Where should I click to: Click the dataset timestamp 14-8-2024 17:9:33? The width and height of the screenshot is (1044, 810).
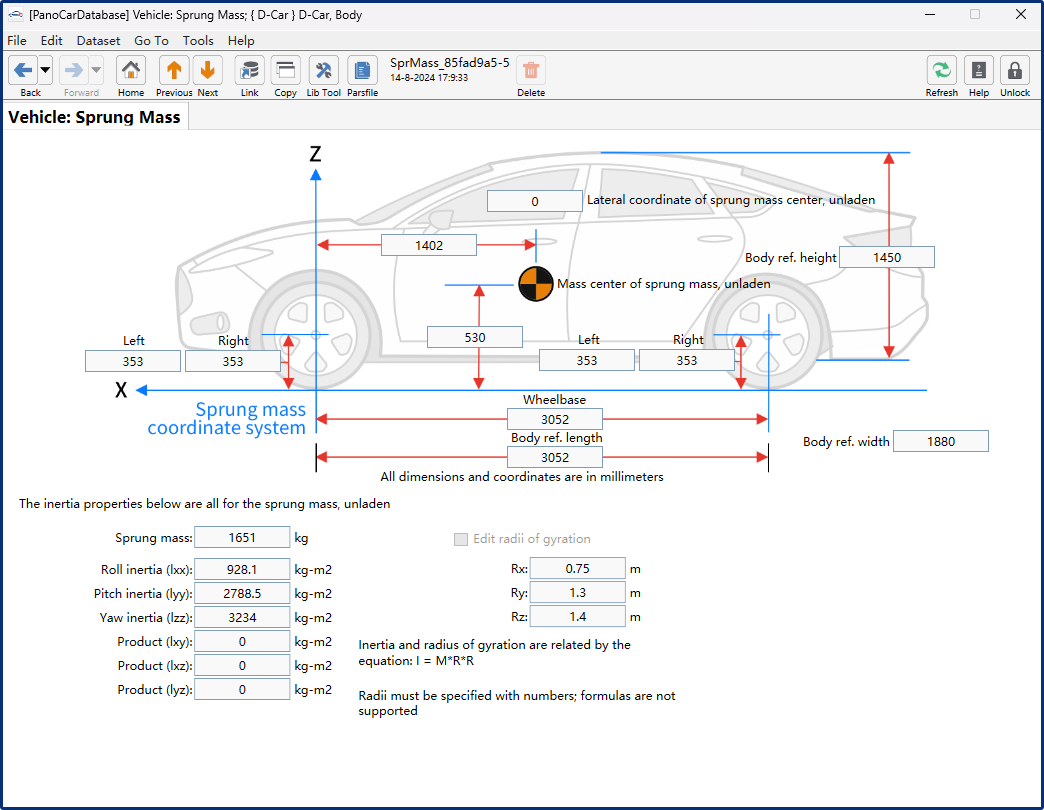click(x=429, y=78)
